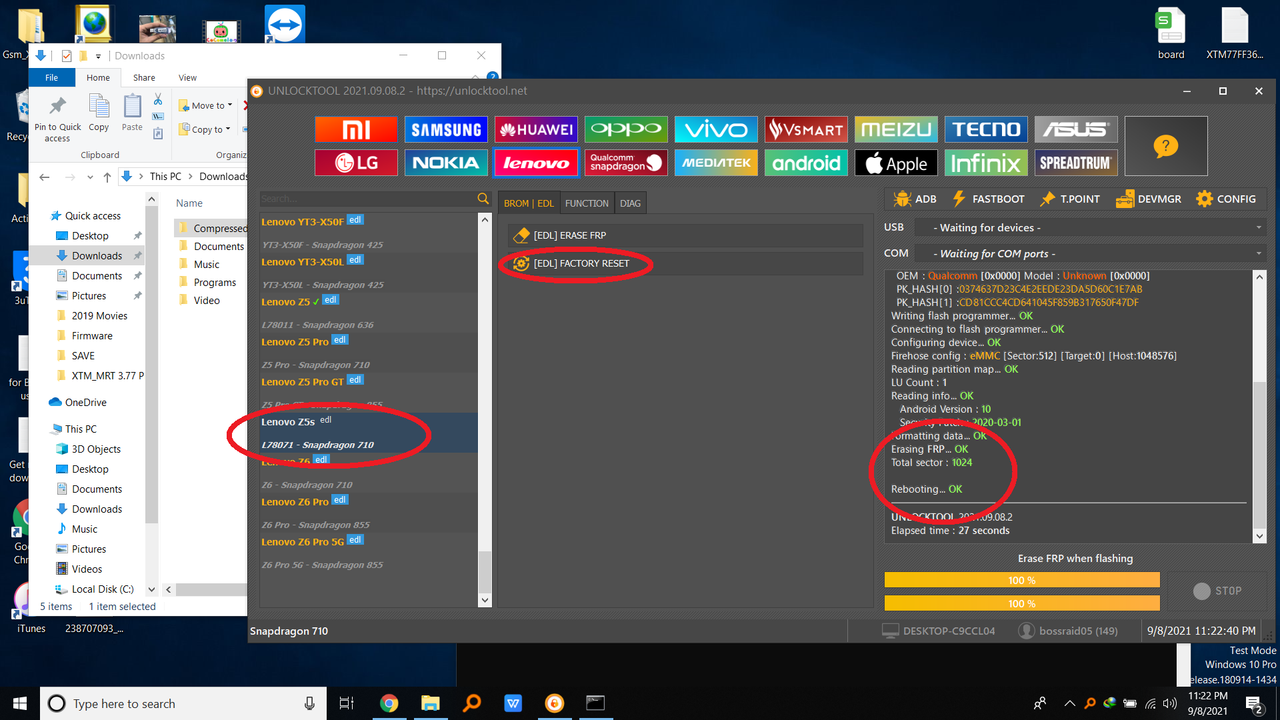The width and height of the screenshot is (1280, 720).
Task: Click the STOP button
Action: tap(1217, 591)
